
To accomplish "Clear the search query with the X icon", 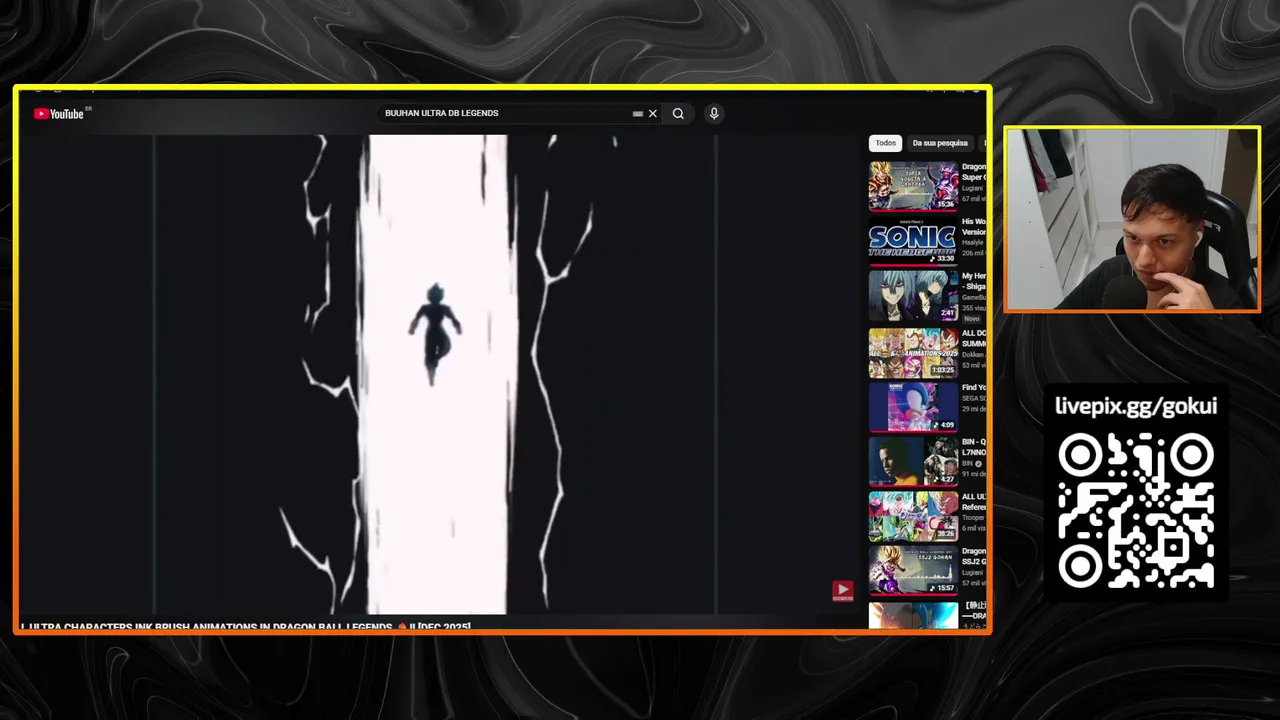I will [653, 114].
